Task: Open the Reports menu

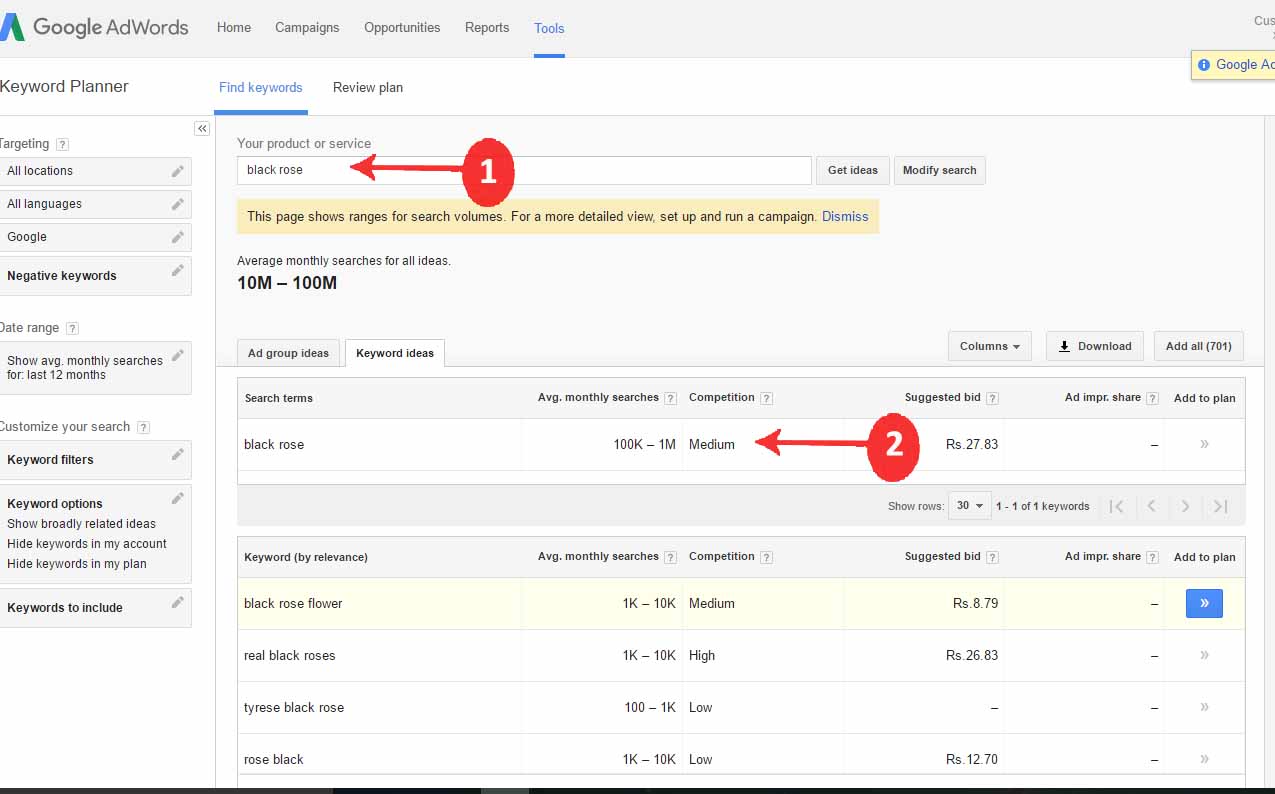Action: (487, 28)
